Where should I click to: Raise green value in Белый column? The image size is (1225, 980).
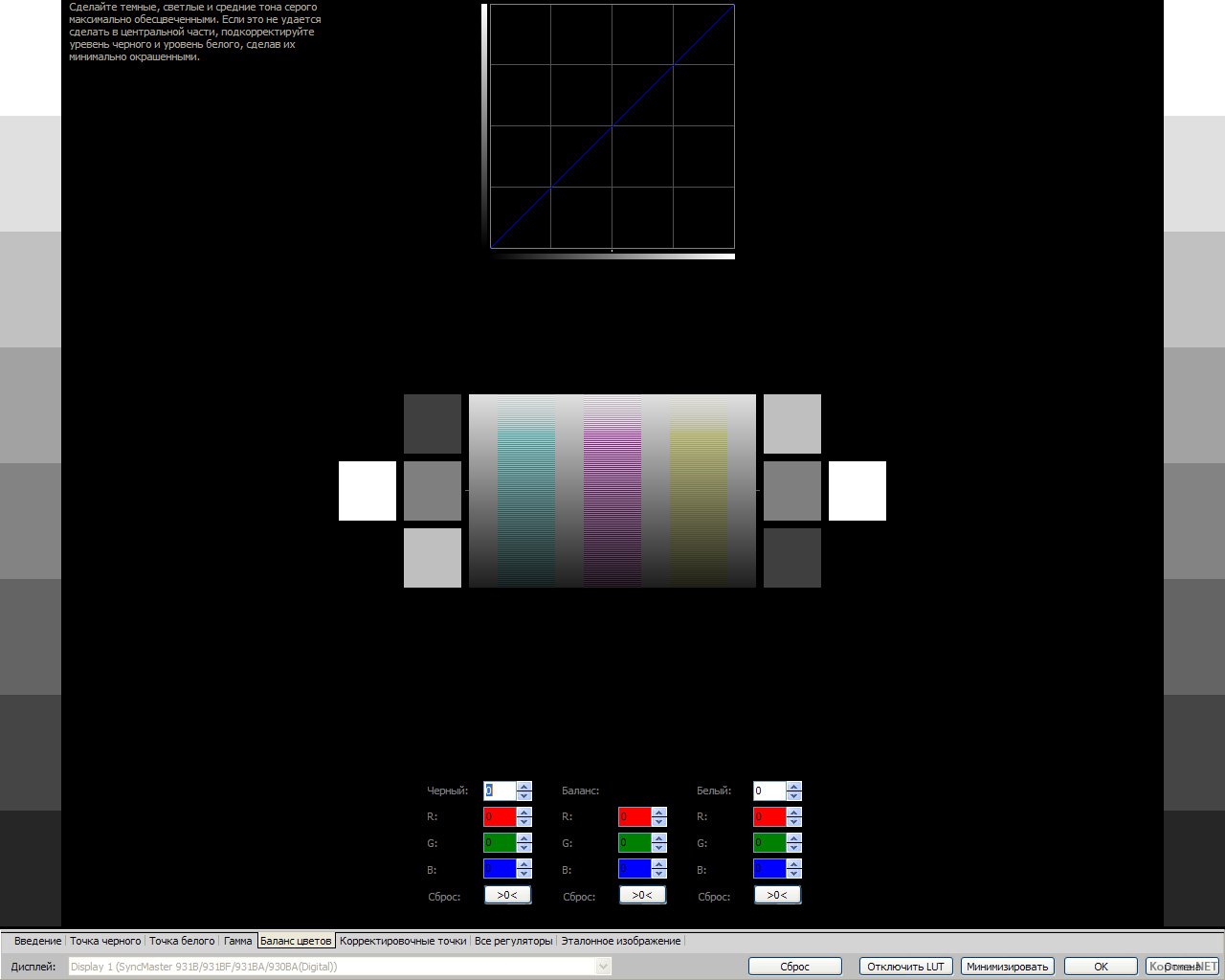click(x=793, y=838)
